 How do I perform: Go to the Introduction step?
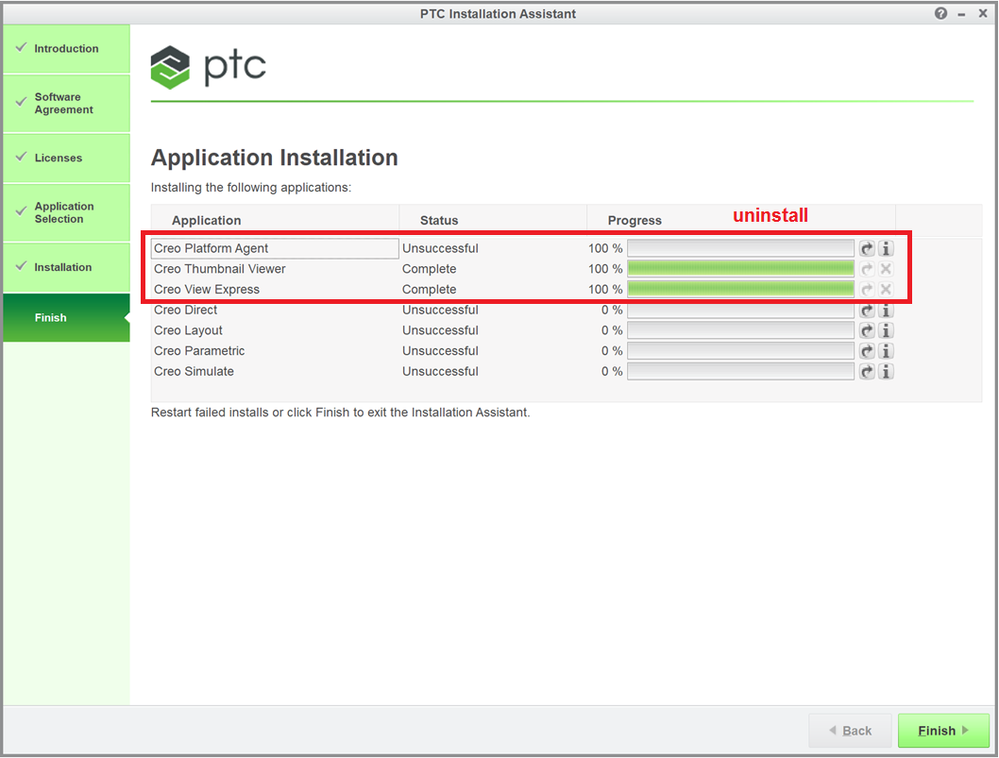coord(66,48)
